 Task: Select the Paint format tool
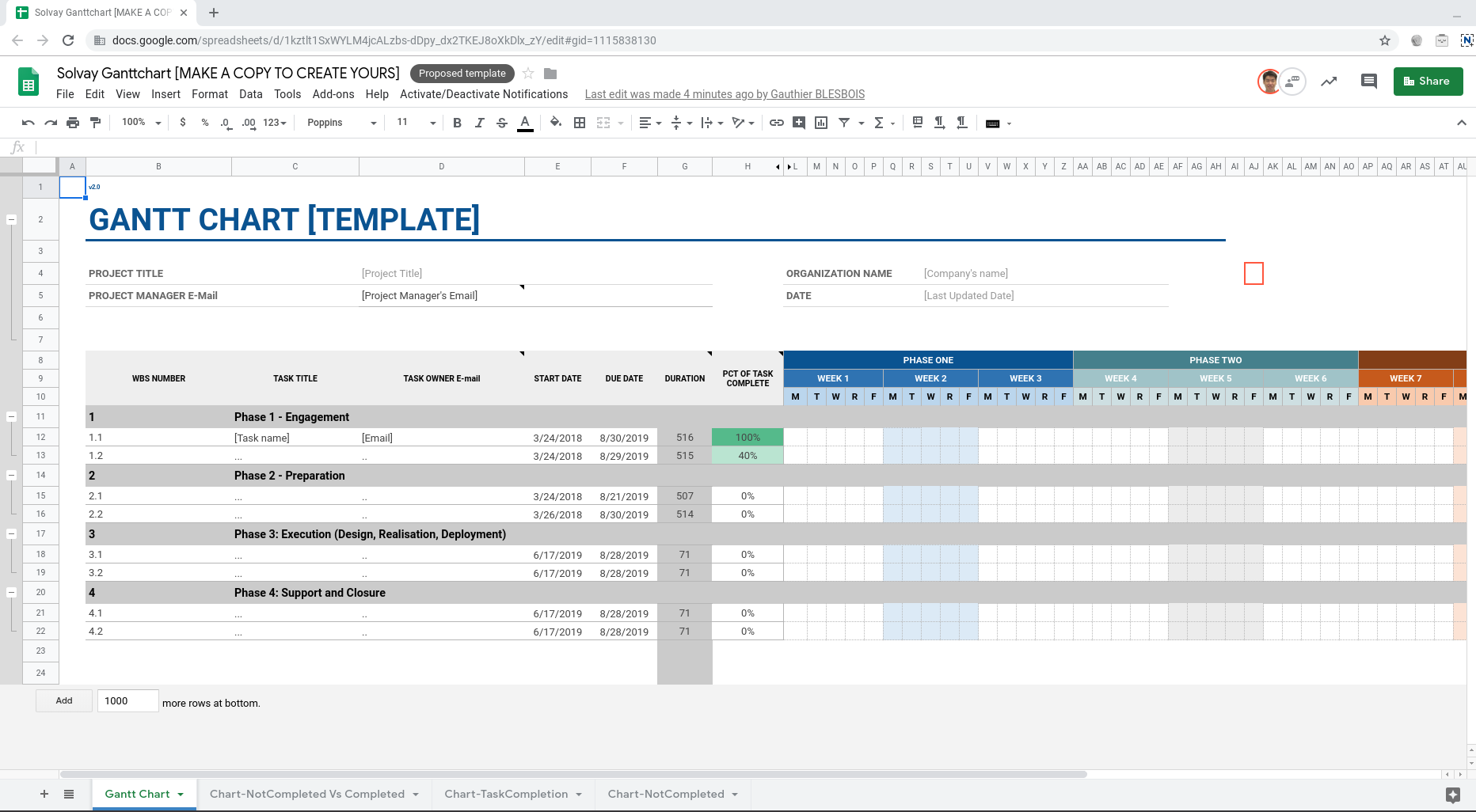click(96, 123)
